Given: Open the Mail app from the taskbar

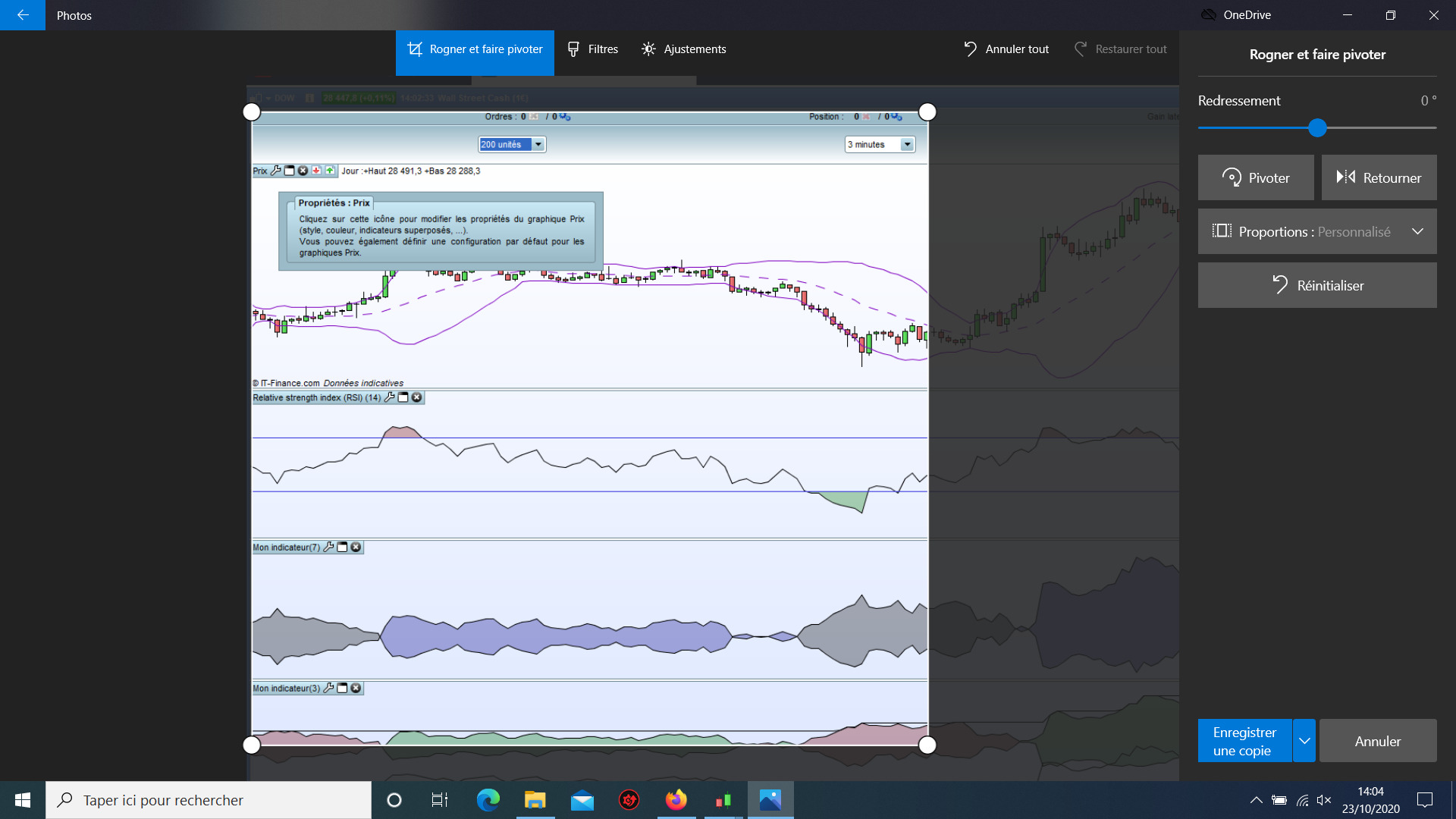Looking at the screenshot, I should (x=582, y=800).
